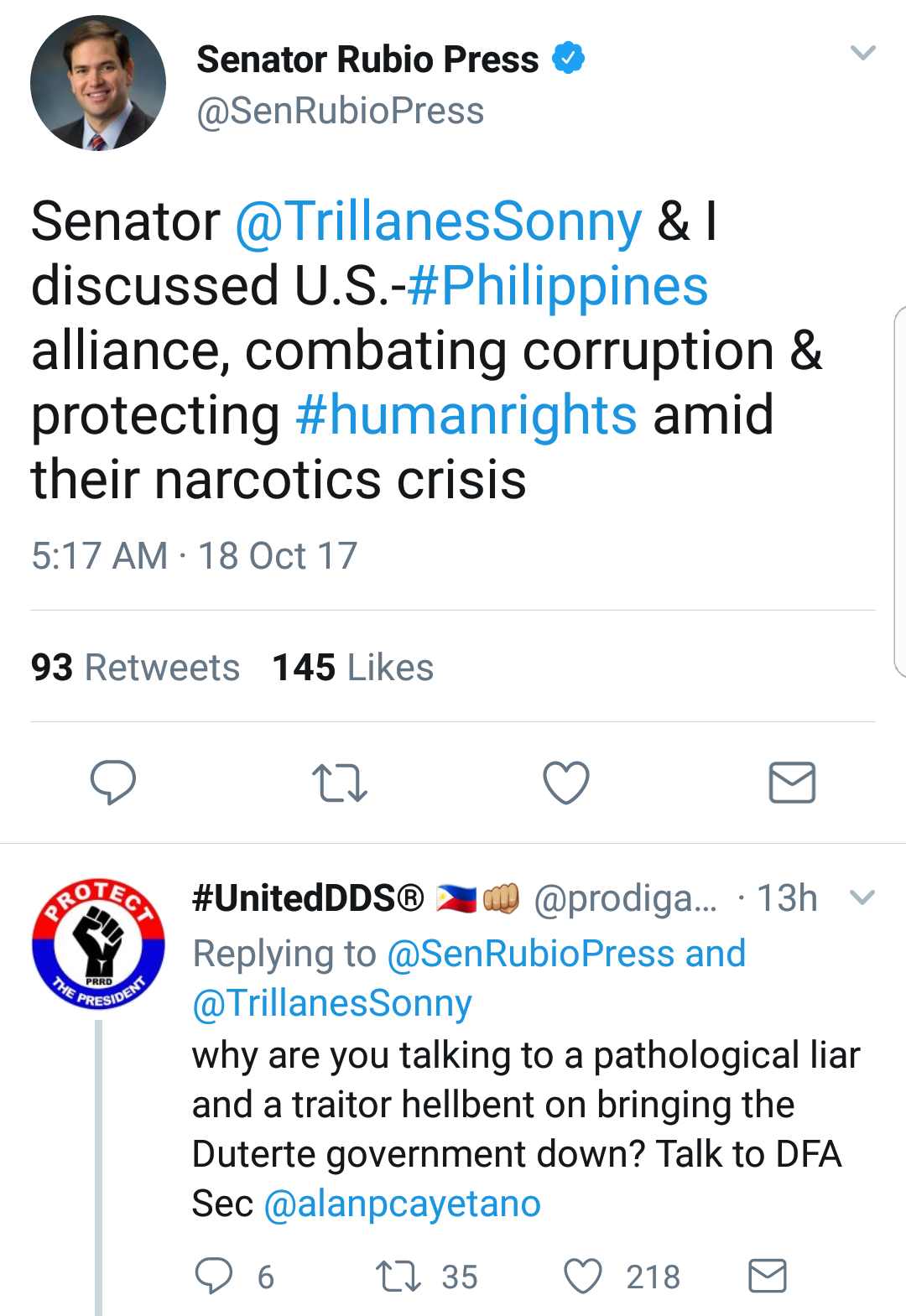Like the #UnitedDDS reply with 218 likes
Viewport: 906px width, 1316px height.
[583, 1276]
